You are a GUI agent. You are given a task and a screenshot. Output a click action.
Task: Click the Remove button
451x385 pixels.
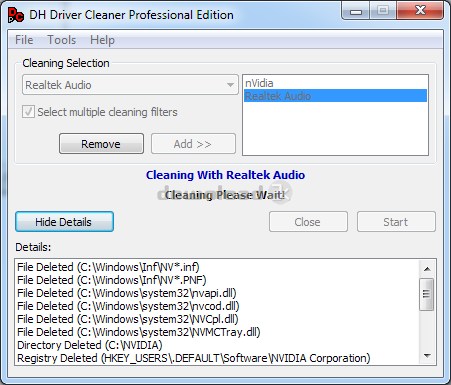click(101, 144)
